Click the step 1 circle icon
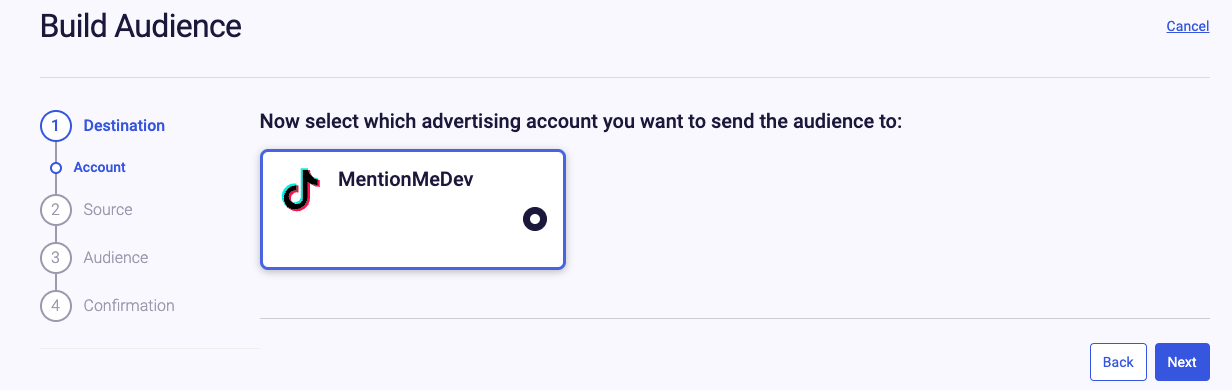 [56, 126]
